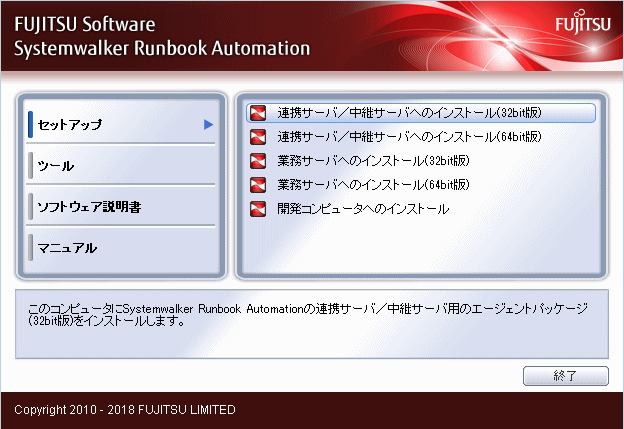Click installer icon beside 業務サーバへのインストール(64bit版)
Viewport: 624px width, 429px height.
pos(258,185)
